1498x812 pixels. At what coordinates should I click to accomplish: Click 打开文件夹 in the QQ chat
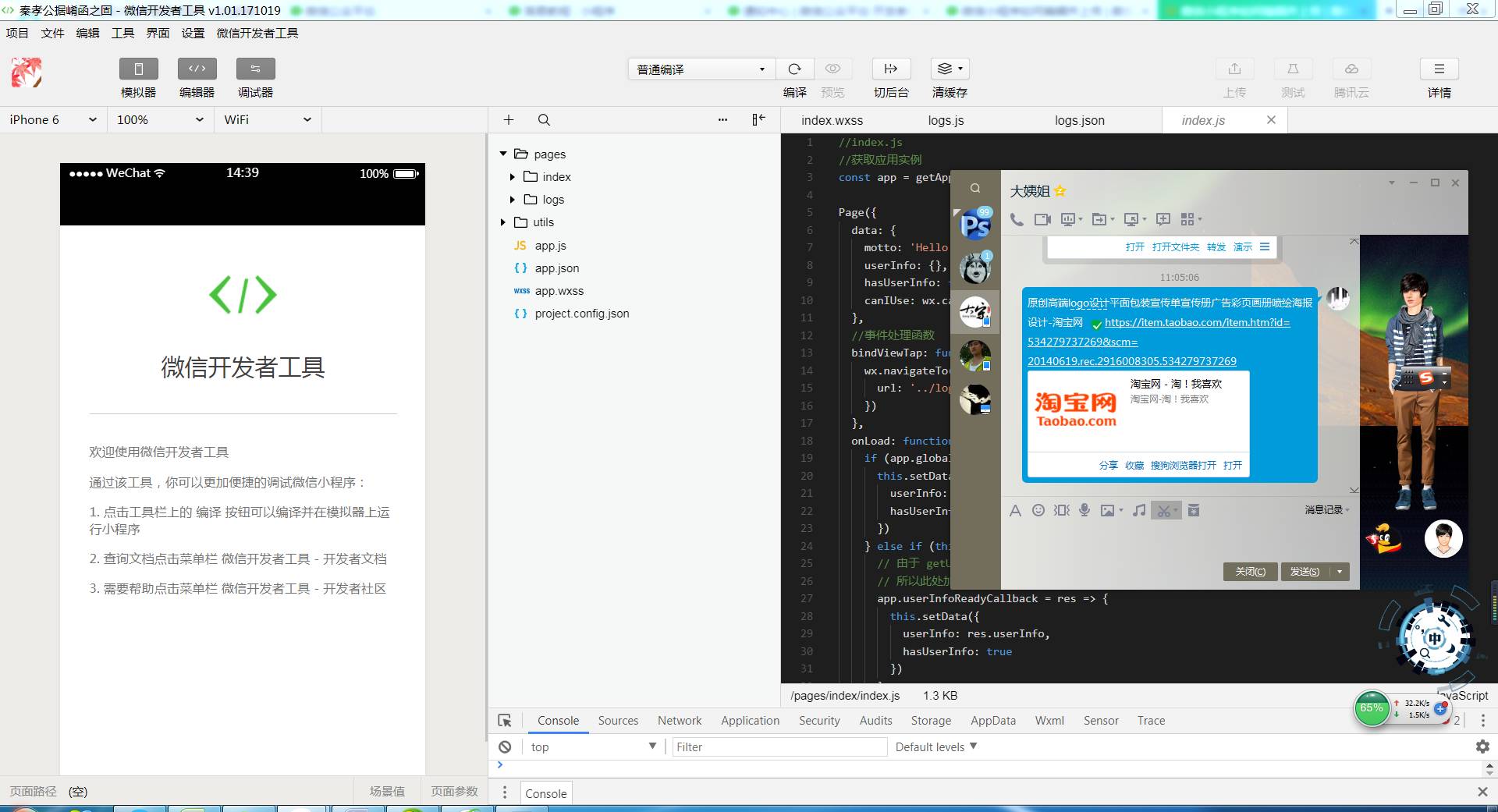point(1176,246)
